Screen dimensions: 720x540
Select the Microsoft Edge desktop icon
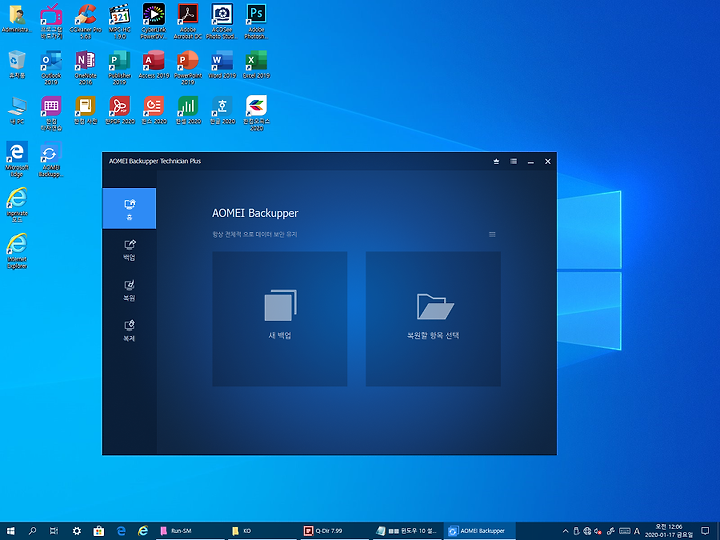click(x=17, y=159)
